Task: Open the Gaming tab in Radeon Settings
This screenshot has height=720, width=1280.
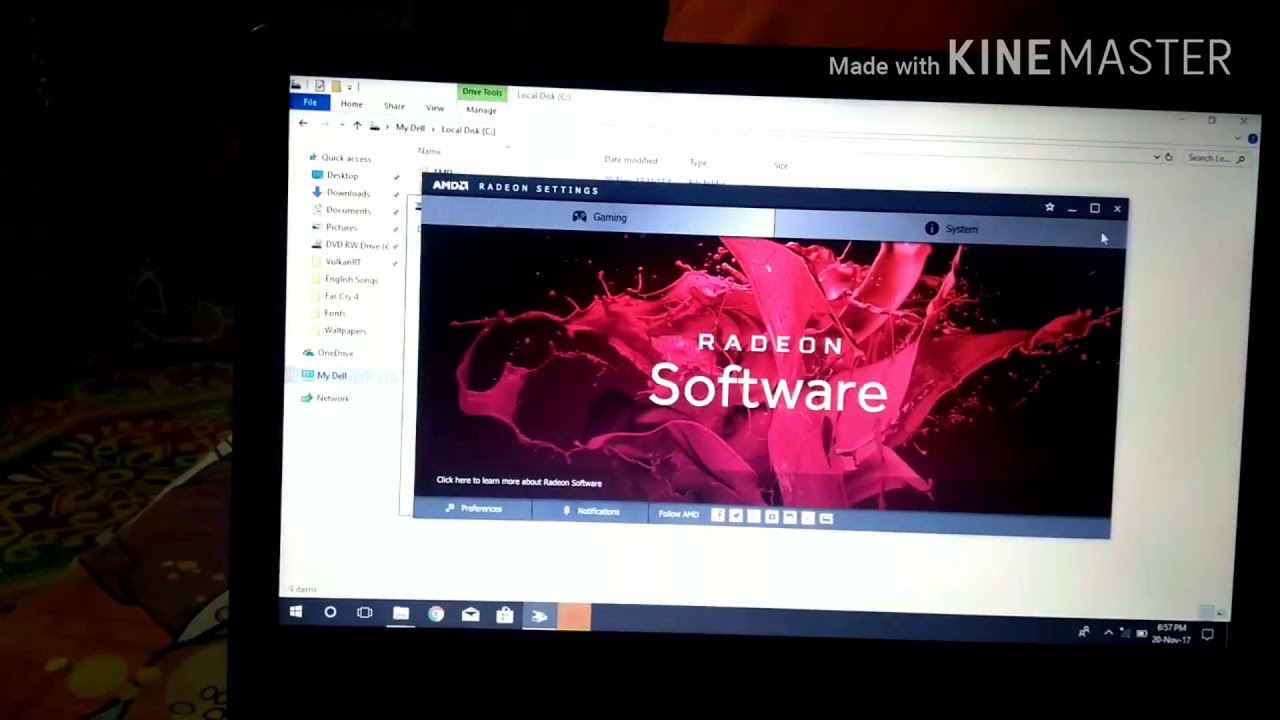Action: [x=598, y=217]
